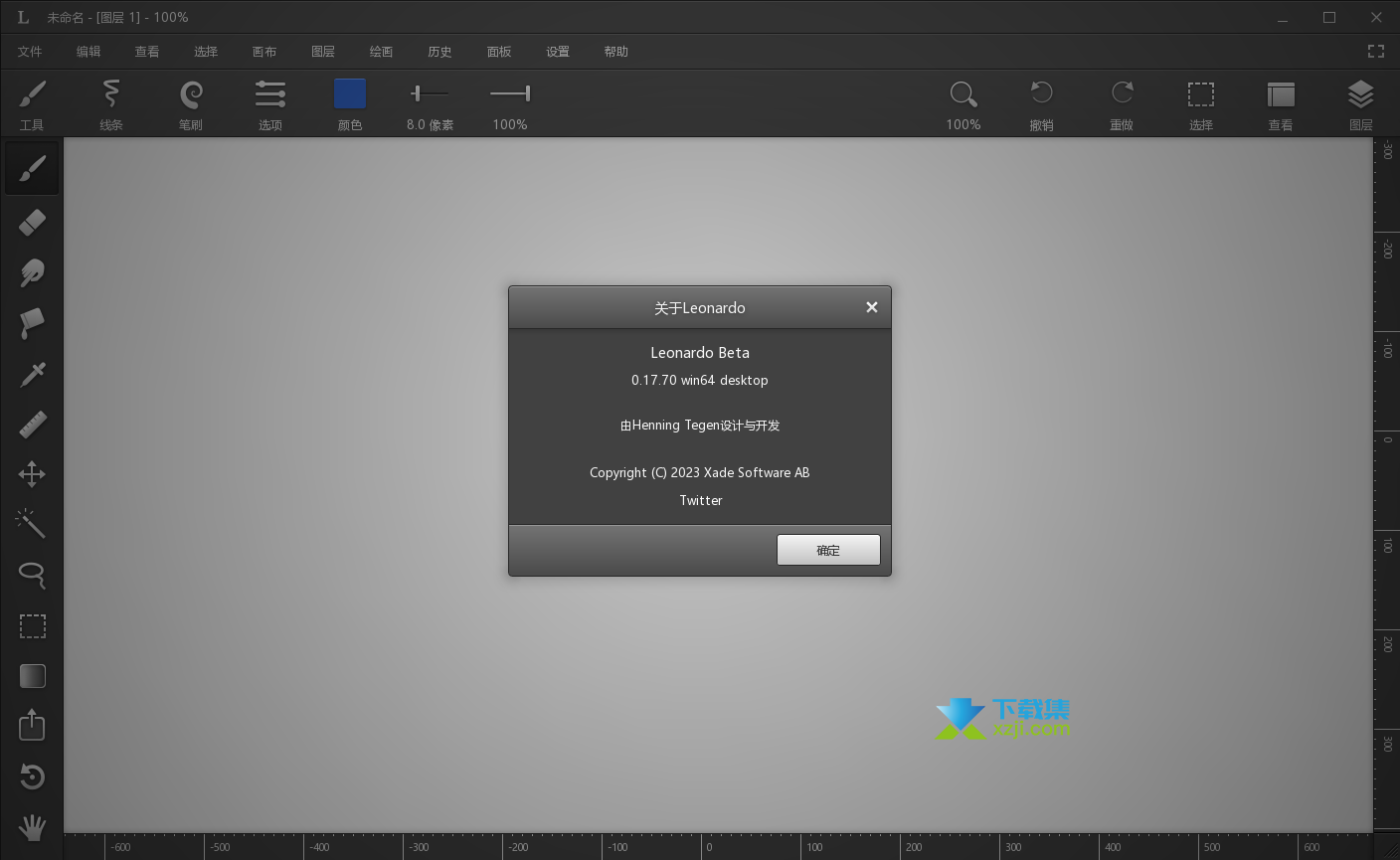Open the 线条 line style options
The image size is (1400, 860).
point(111,104)
